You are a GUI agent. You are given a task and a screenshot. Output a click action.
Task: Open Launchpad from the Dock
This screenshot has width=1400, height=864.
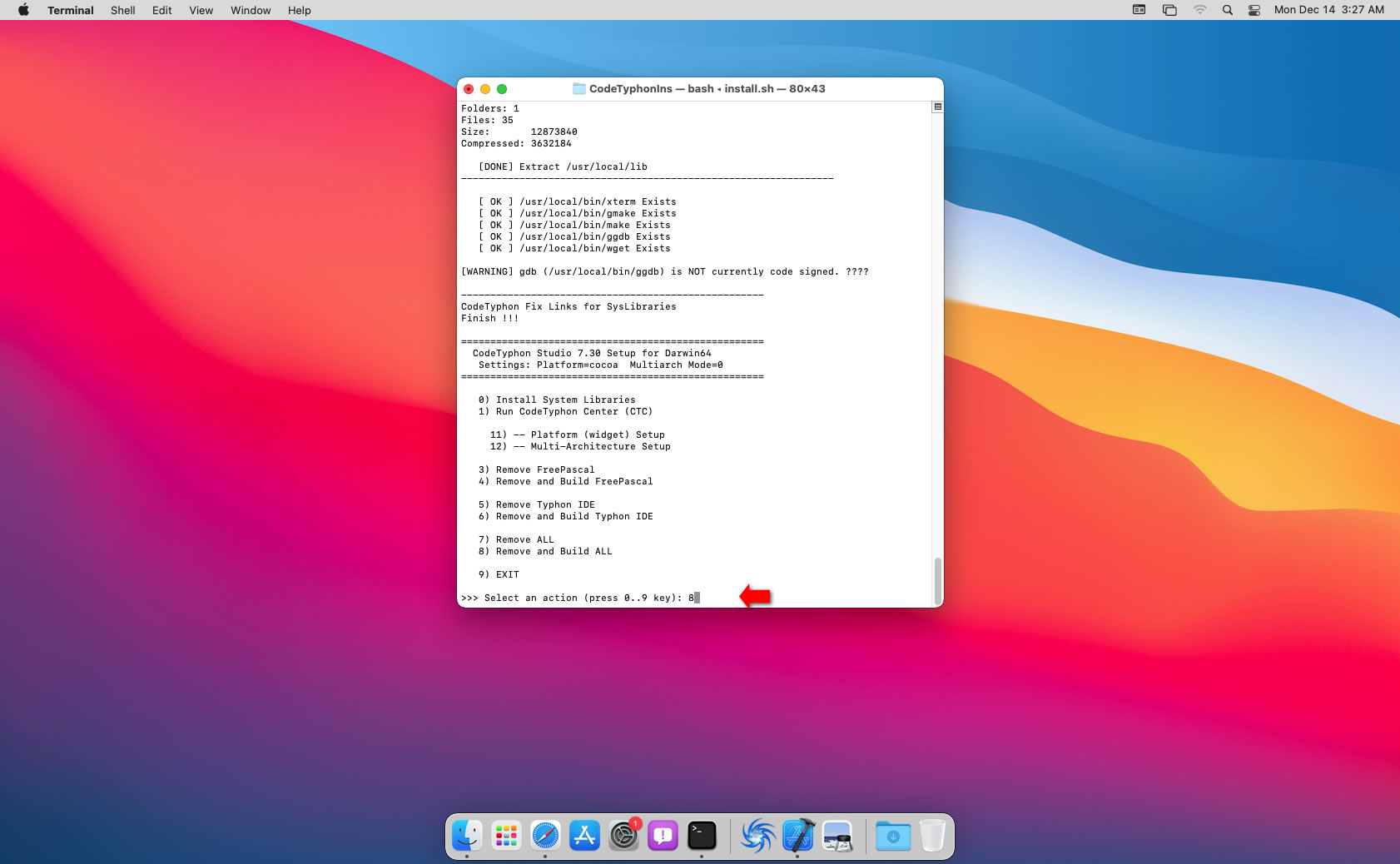click(x=506, y=836)
